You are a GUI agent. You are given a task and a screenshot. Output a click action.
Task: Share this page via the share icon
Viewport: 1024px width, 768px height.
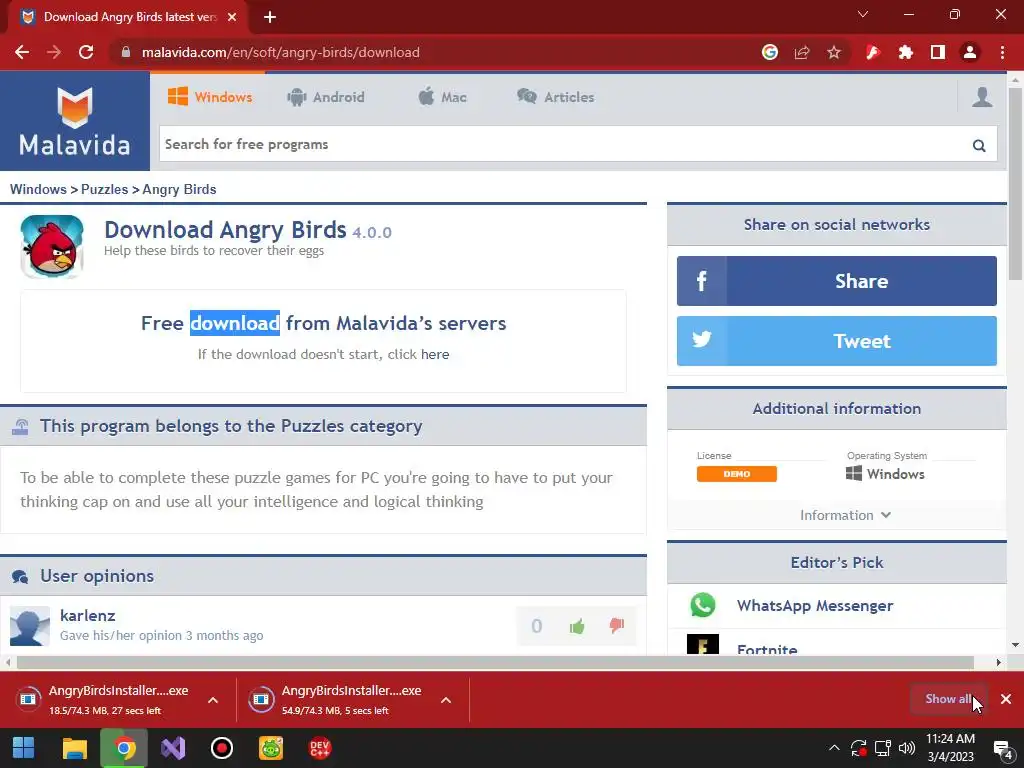[x=802, y=52]
